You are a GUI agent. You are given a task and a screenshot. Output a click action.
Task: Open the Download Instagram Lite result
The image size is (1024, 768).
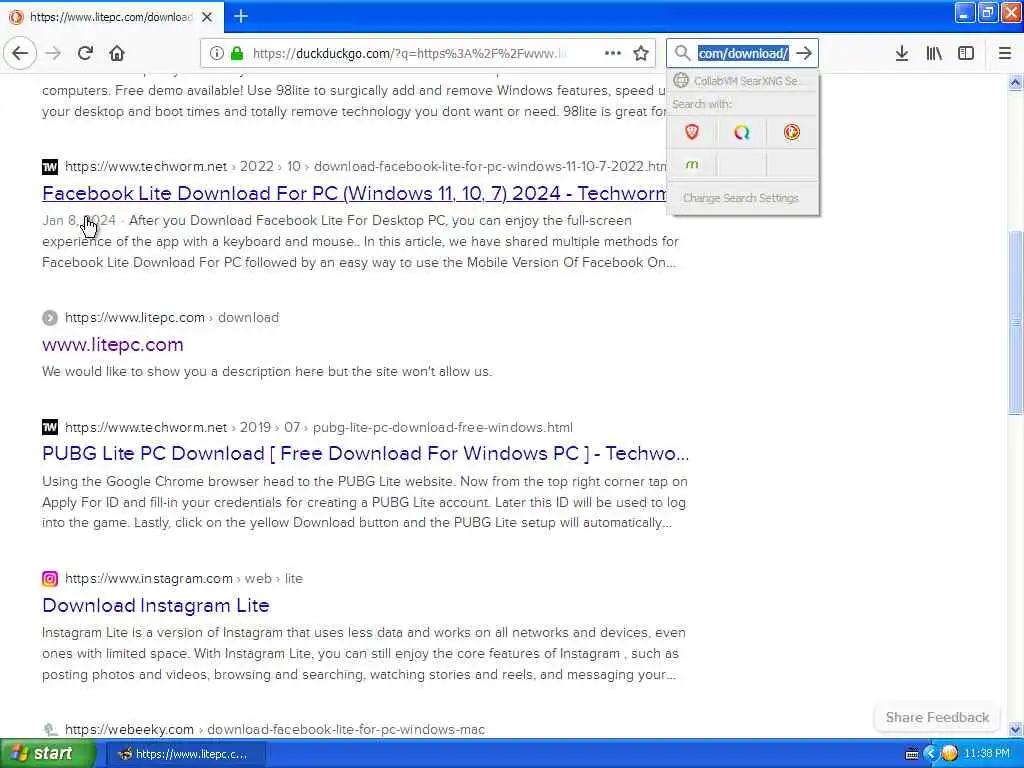pos(155,605)
